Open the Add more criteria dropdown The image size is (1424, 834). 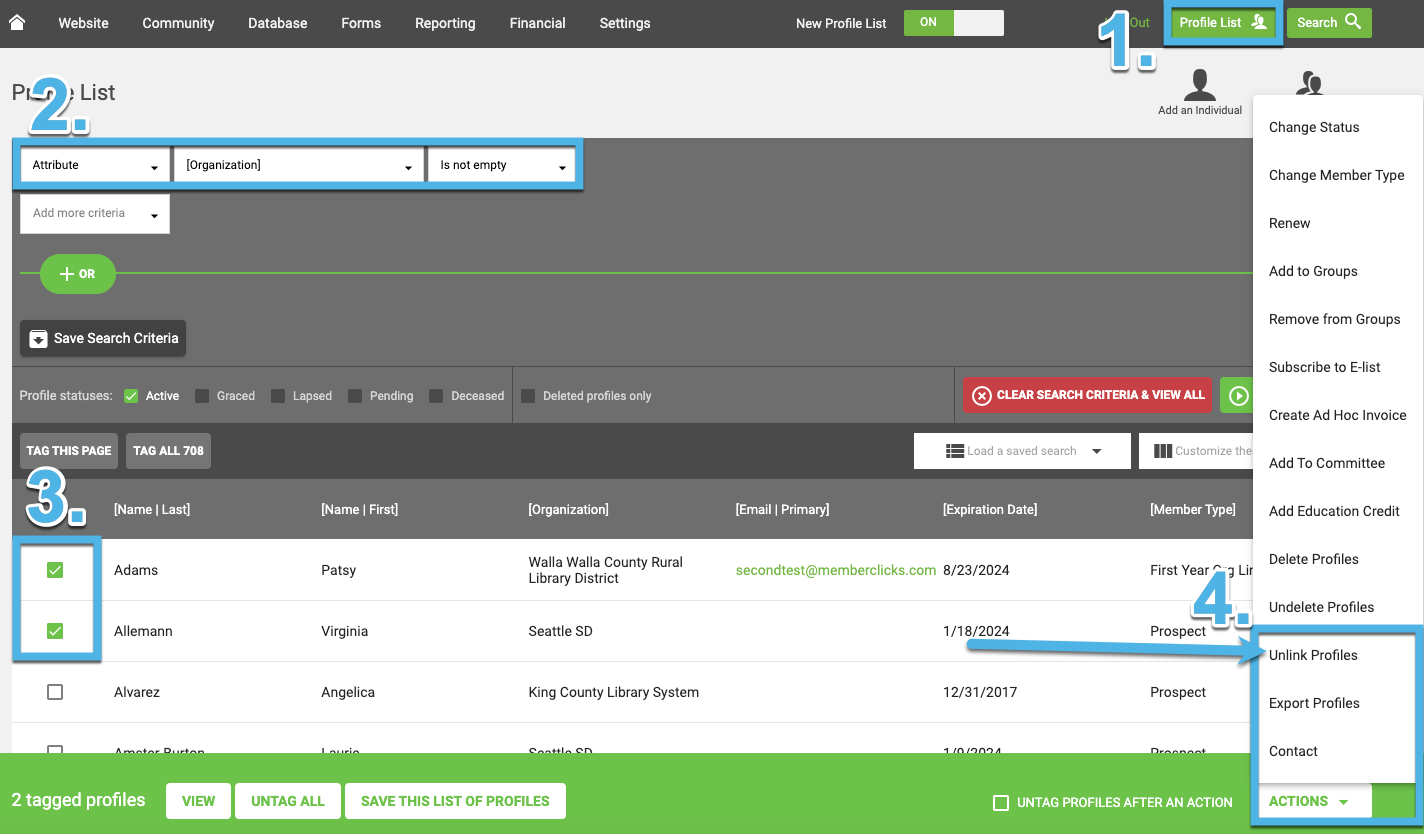point(94,213)
